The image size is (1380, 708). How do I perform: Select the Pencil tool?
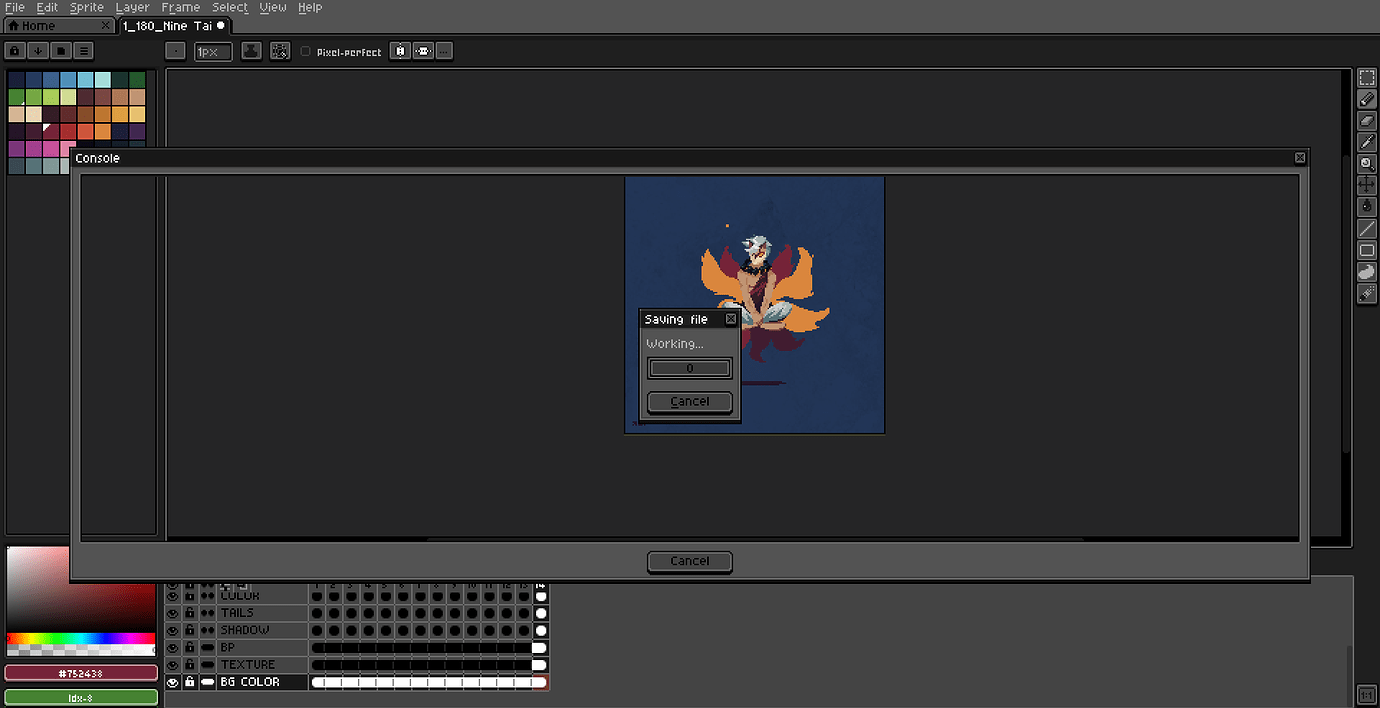point(1367,100)
